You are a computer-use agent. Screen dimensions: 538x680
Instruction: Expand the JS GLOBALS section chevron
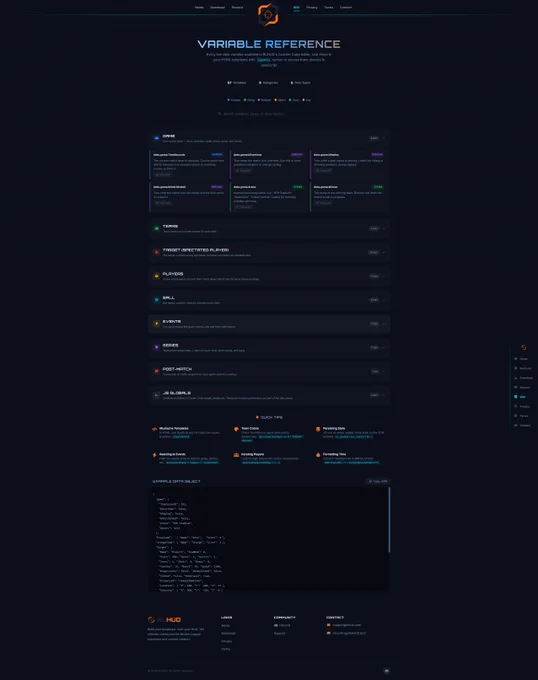point(384,396)
